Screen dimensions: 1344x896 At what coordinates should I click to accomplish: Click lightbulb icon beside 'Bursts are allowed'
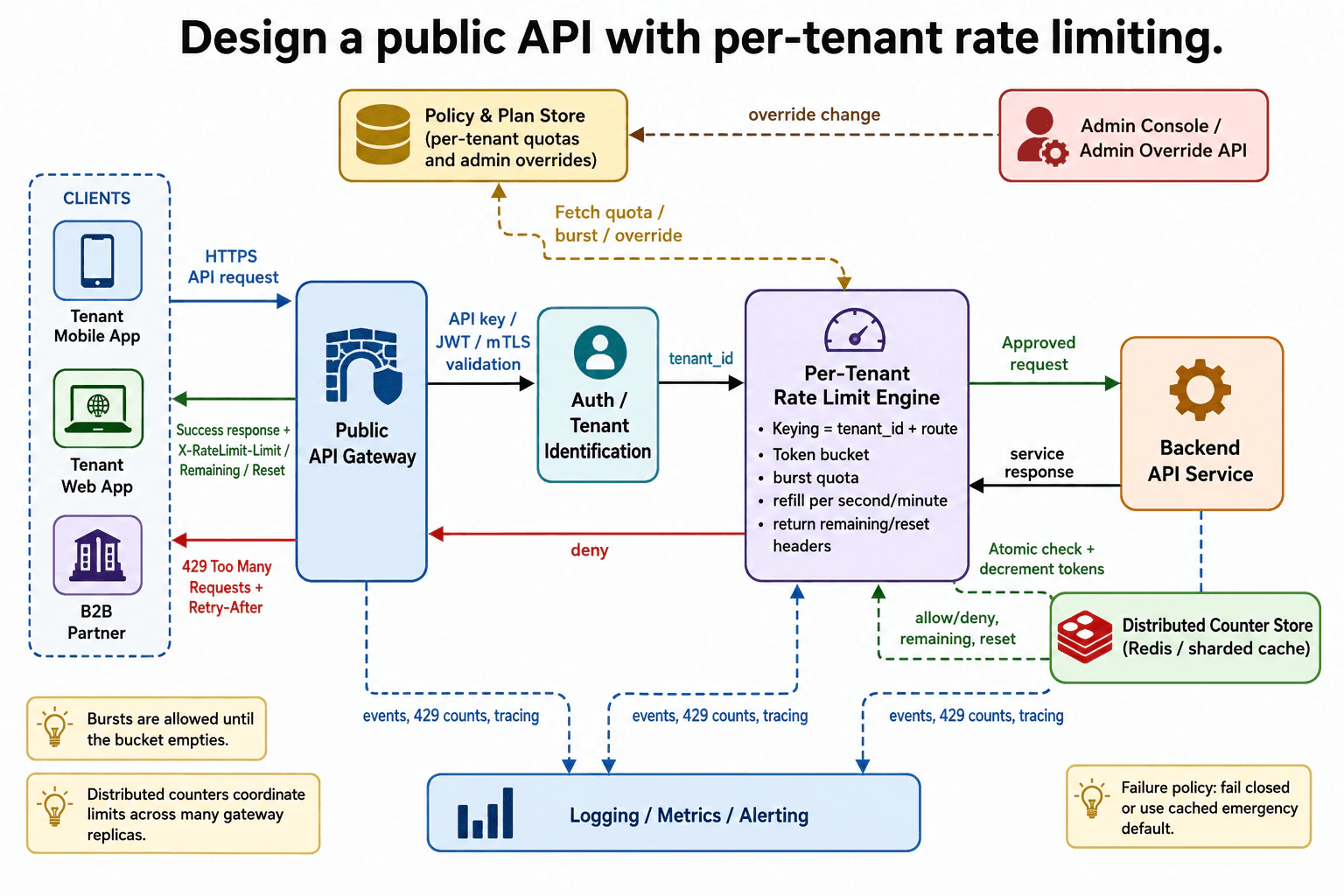point(54,727)
